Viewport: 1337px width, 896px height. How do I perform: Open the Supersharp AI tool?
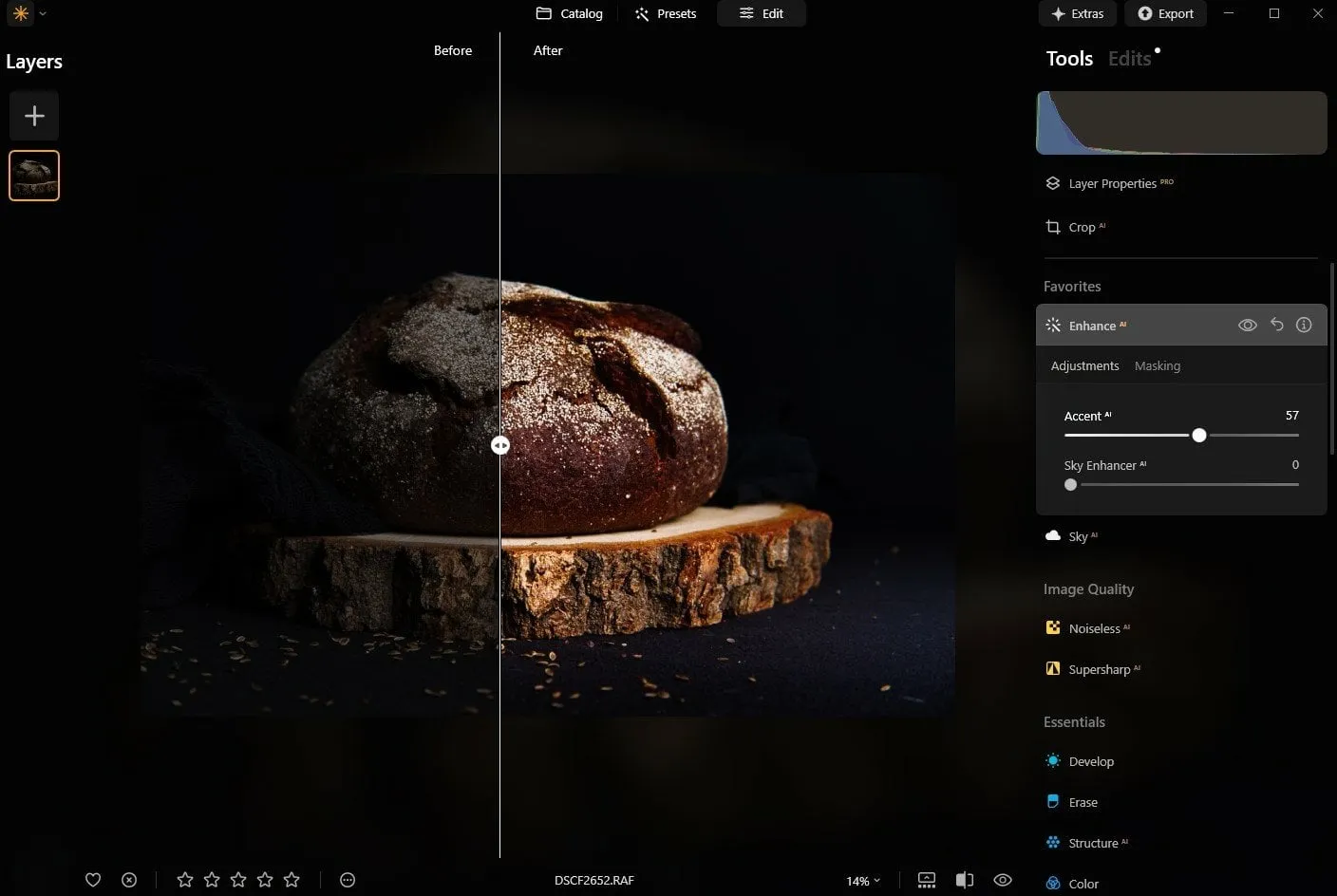tap(1098, 669)
